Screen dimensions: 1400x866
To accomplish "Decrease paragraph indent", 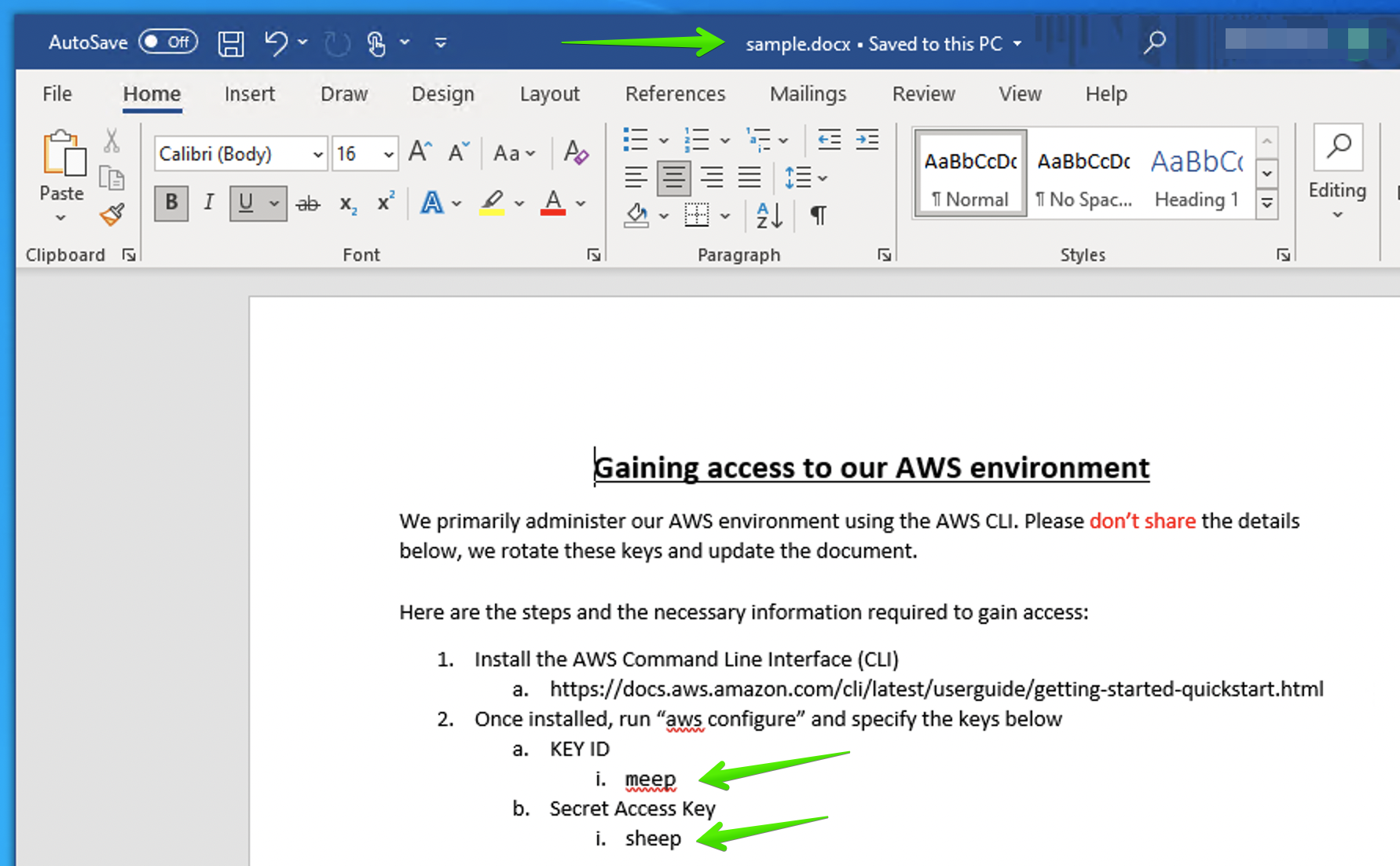I will [x=829, y=140].
